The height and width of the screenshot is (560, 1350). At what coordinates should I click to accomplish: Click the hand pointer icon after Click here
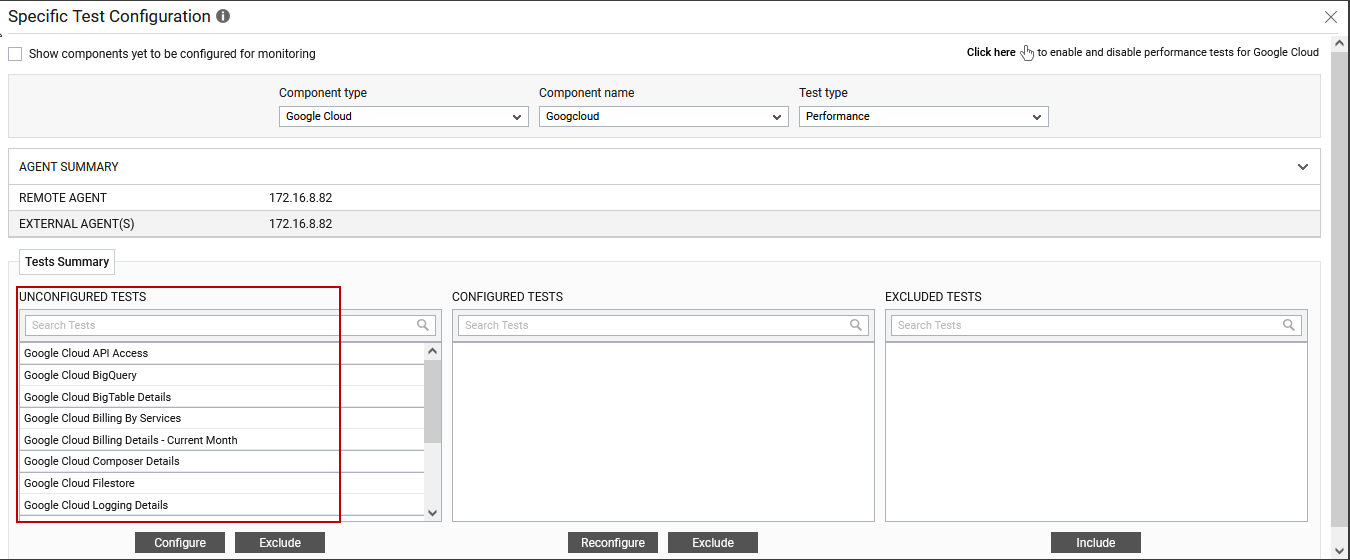click(x=1027, y=53)
